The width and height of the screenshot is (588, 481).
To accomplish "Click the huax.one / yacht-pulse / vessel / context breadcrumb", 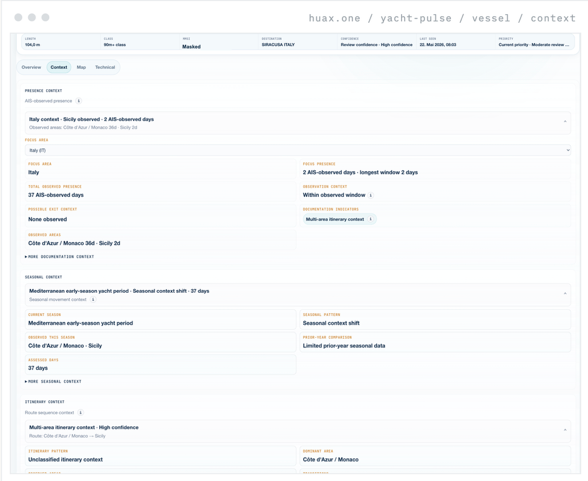I will tap(442, 18).
